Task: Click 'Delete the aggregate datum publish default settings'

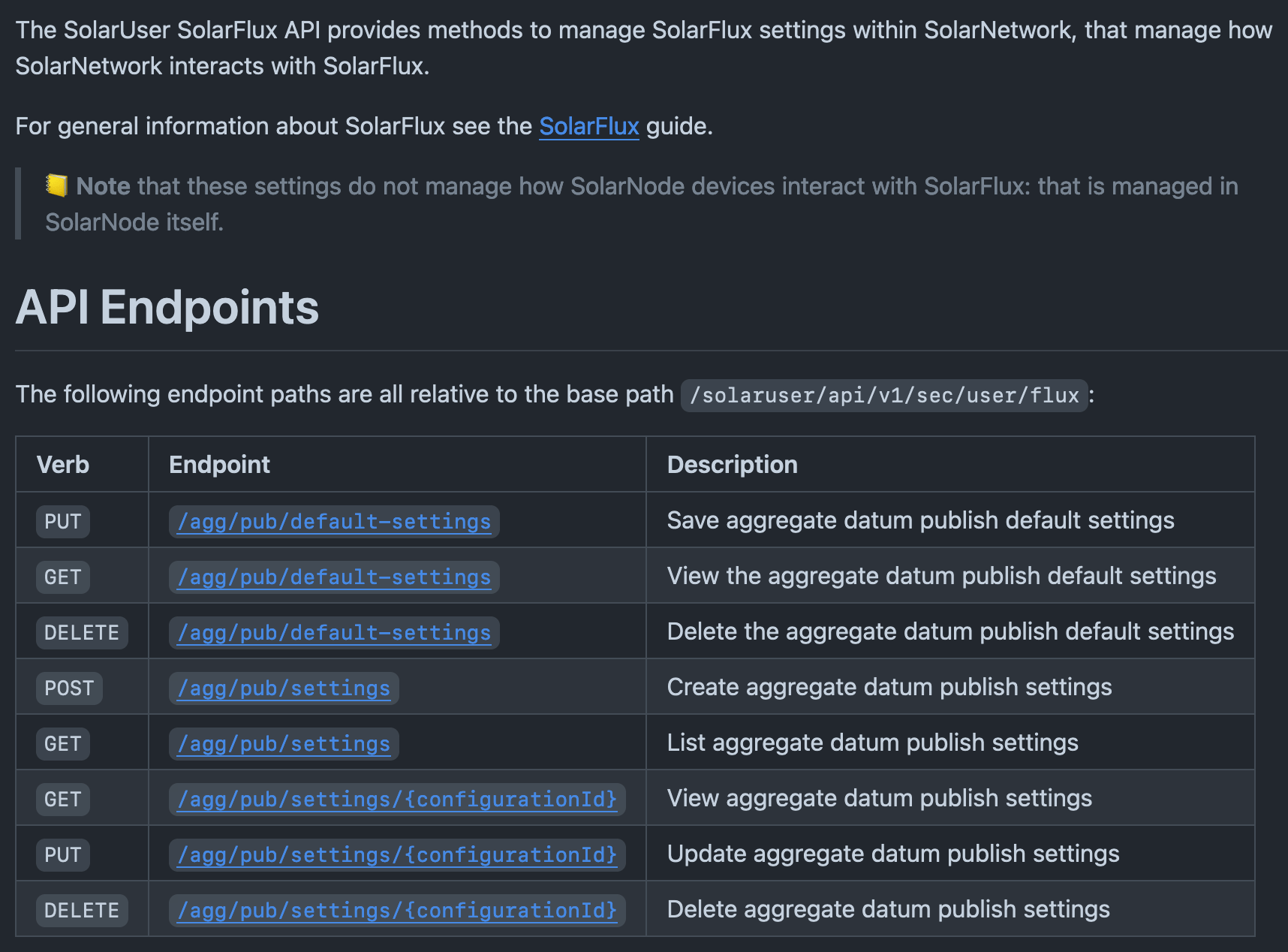Action: point(951,631)
